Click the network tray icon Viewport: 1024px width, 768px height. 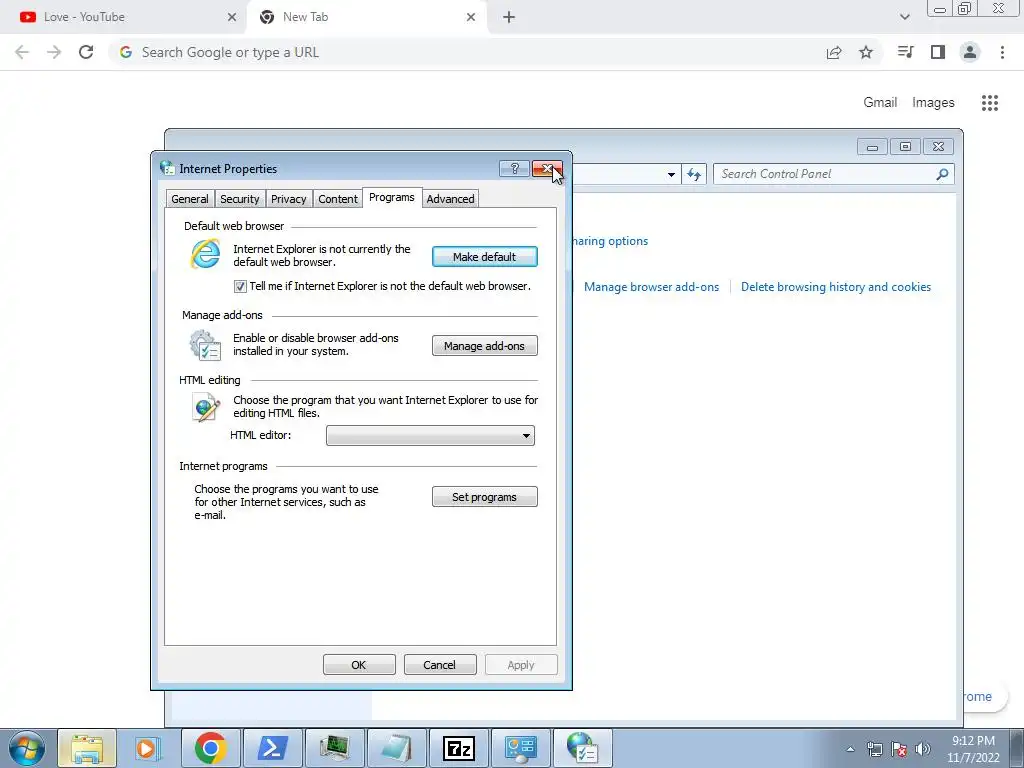click(875, 749)
